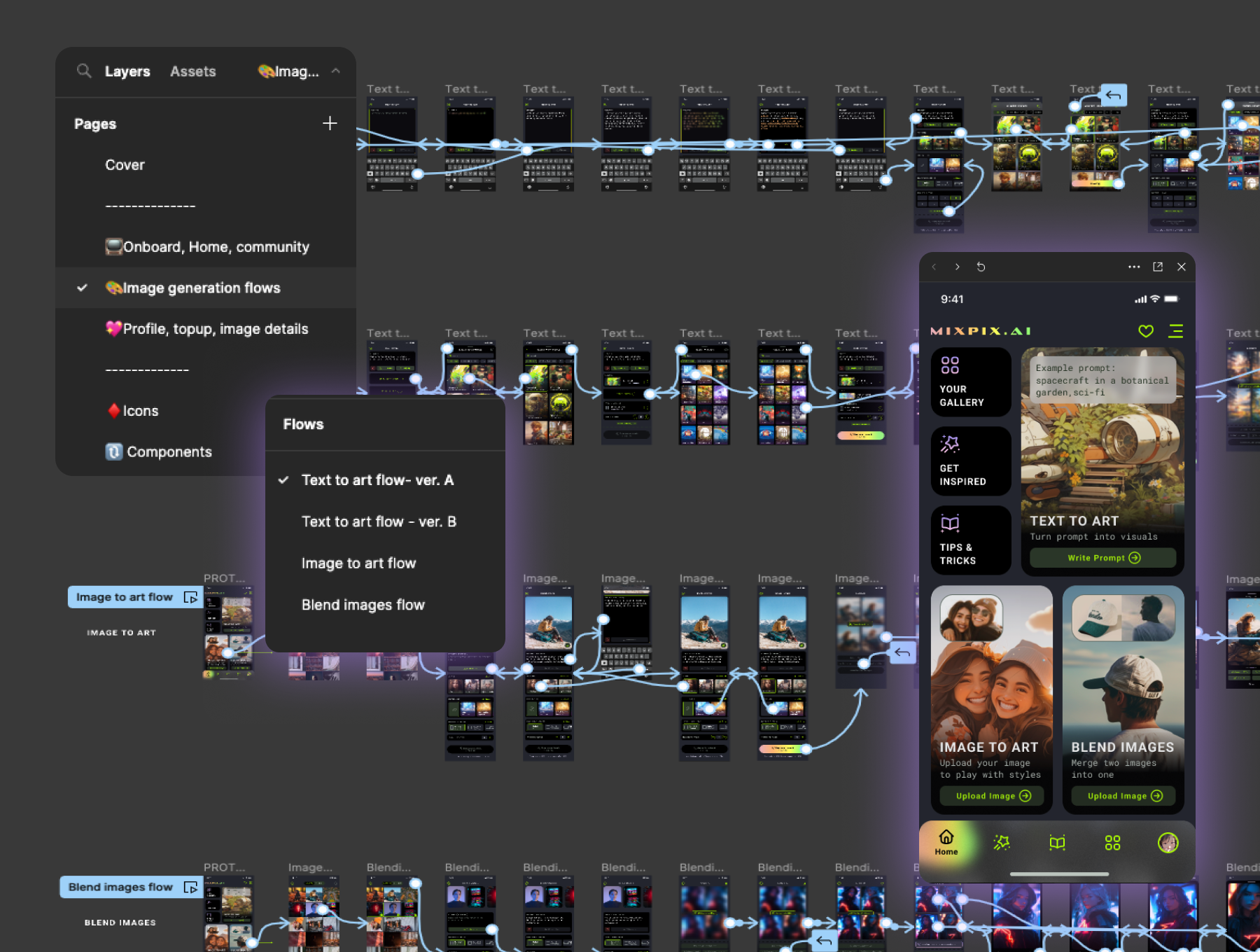Screen dimensions: 1260x952
Task: Choose the Image to art flow option
Action: pos(358,563)
